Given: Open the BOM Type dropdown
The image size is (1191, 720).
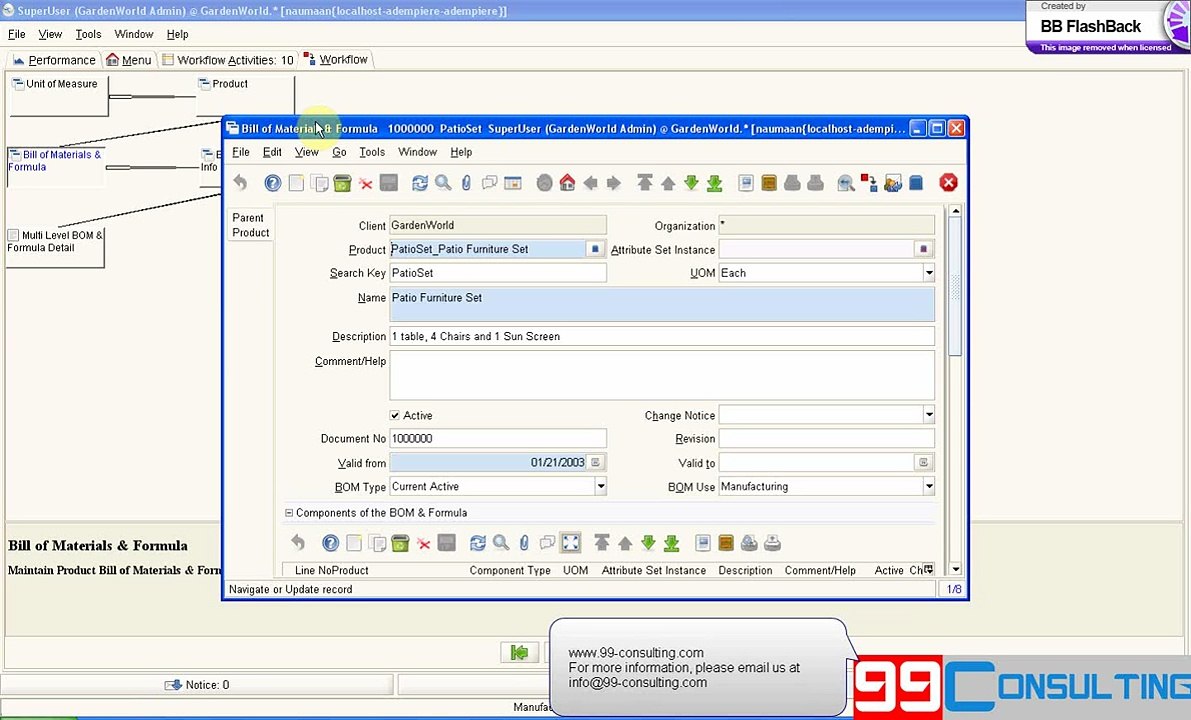Looking at the screenshot, I should [x=600, y=486].
